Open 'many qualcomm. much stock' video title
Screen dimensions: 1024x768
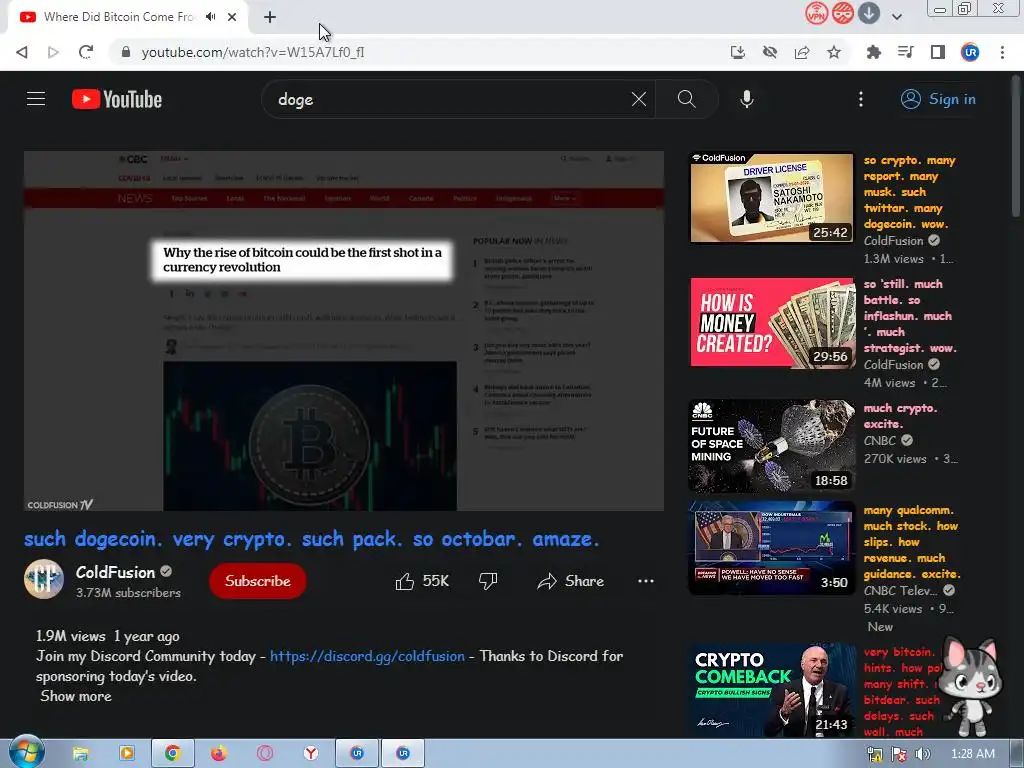pos(912,542)
